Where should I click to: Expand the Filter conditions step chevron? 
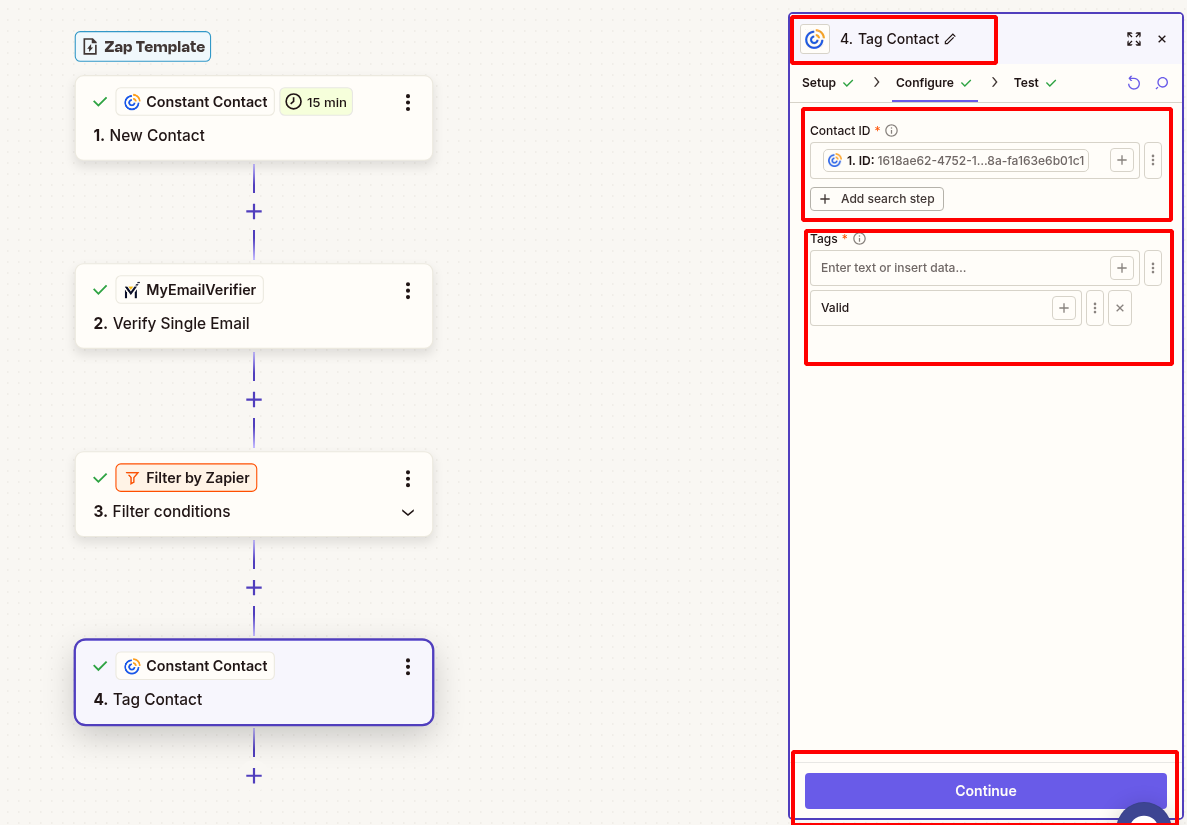[407, 512]
